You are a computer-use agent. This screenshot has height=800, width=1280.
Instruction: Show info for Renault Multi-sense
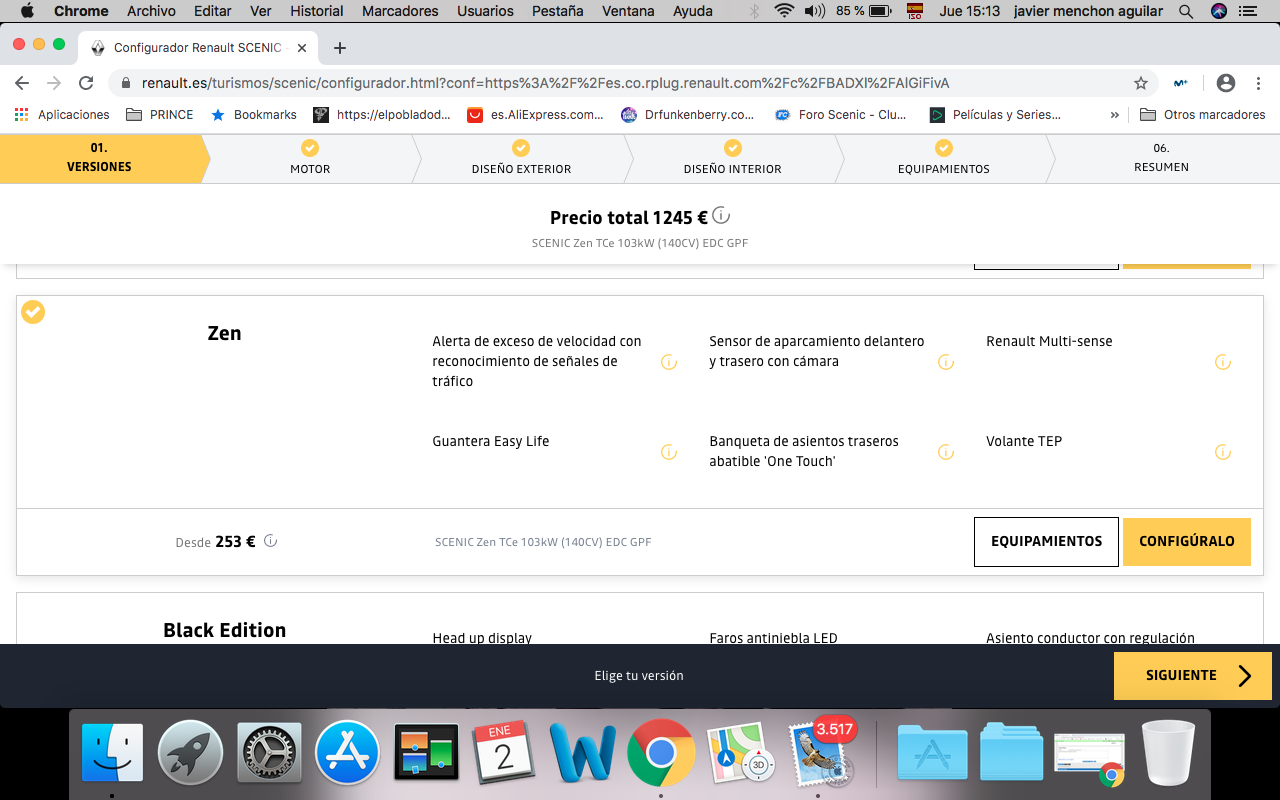coord(1222,362)
